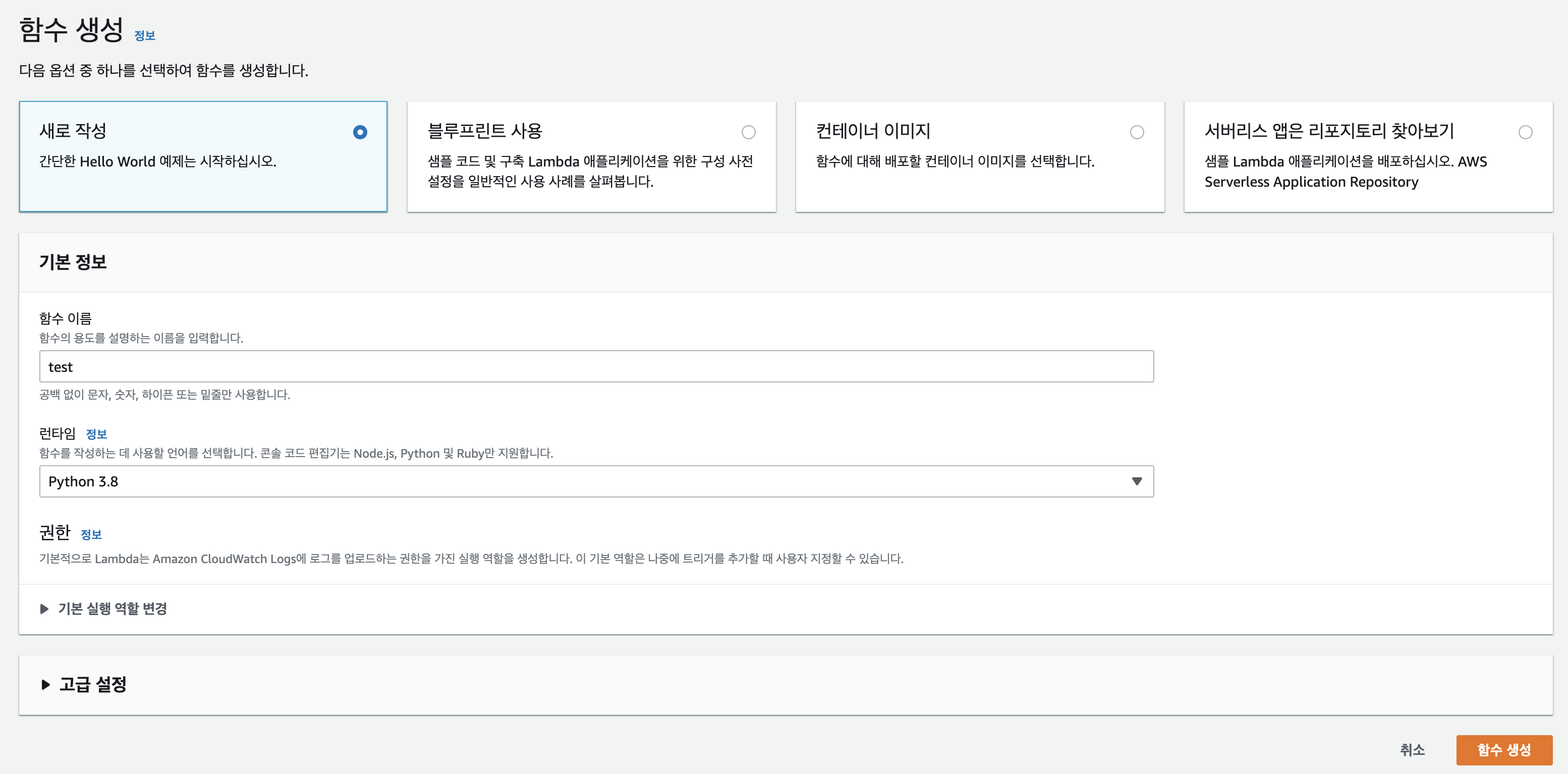
Task: Open 정보 link next to 권한
Action: coord(91,534)
